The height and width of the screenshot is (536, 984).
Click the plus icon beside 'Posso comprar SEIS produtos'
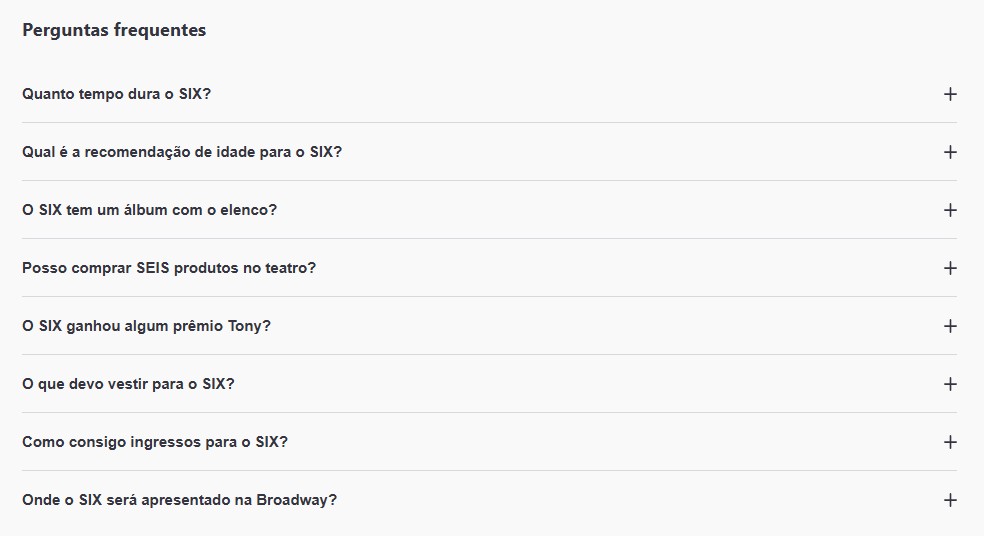pos(950,268)
